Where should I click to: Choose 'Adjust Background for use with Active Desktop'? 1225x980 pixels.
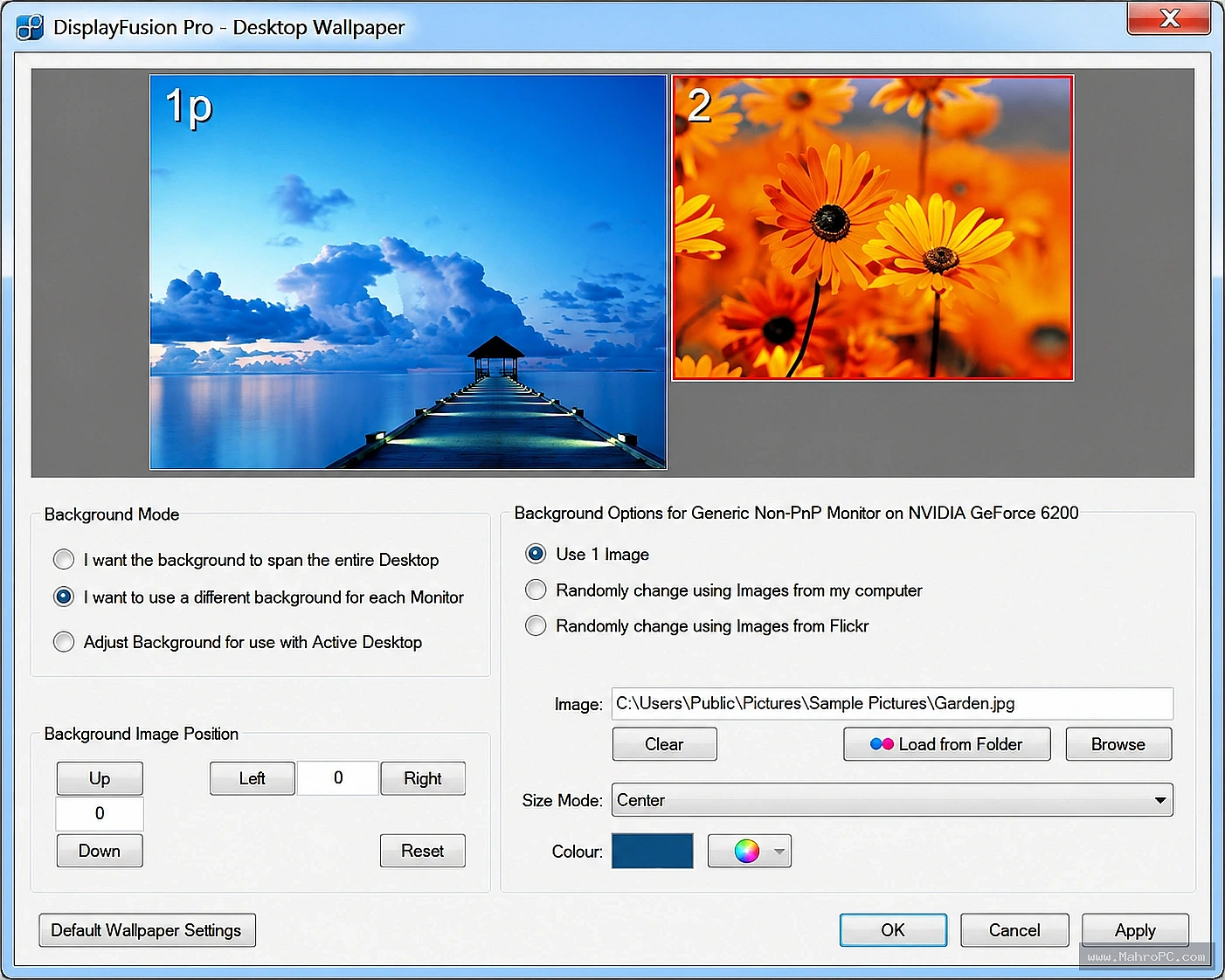238,642
